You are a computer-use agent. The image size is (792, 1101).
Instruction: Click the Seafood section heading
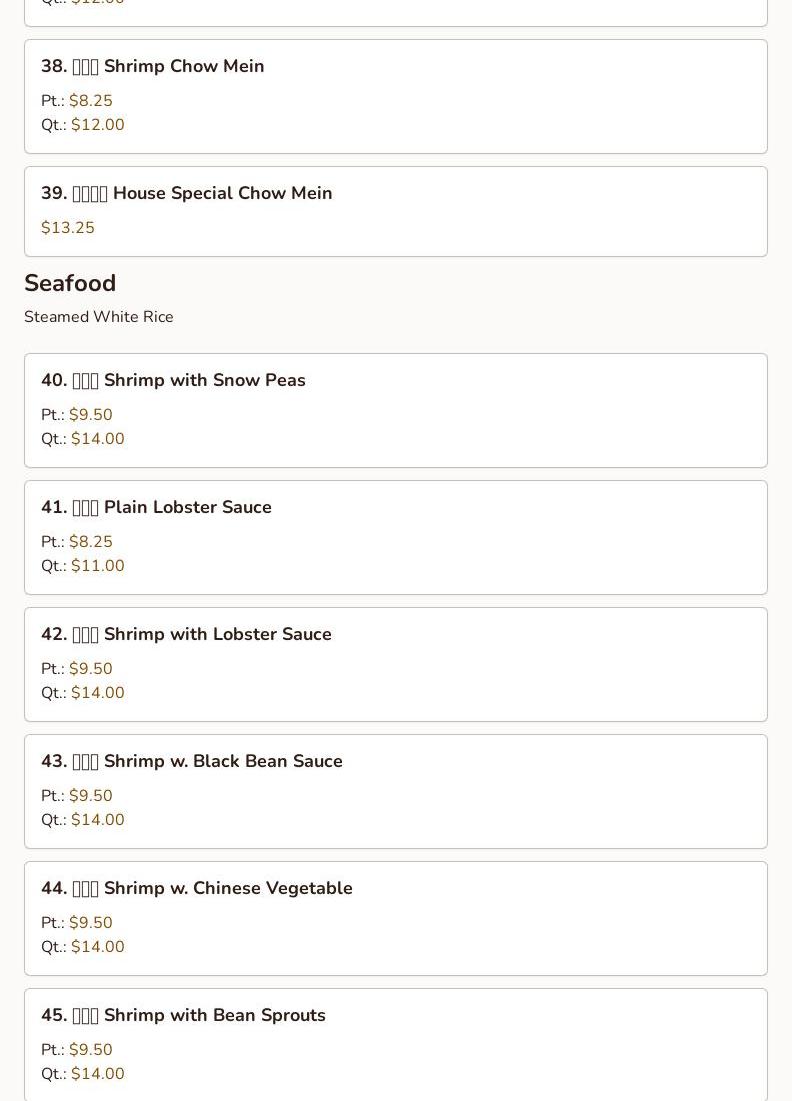point(70,283)
